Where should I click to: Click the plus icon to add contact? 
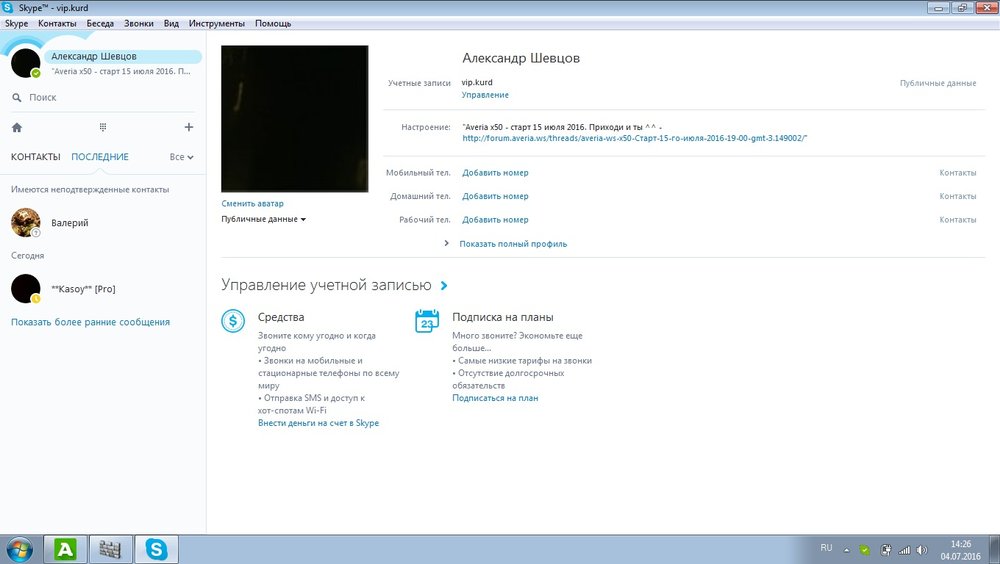click(189, 127)
